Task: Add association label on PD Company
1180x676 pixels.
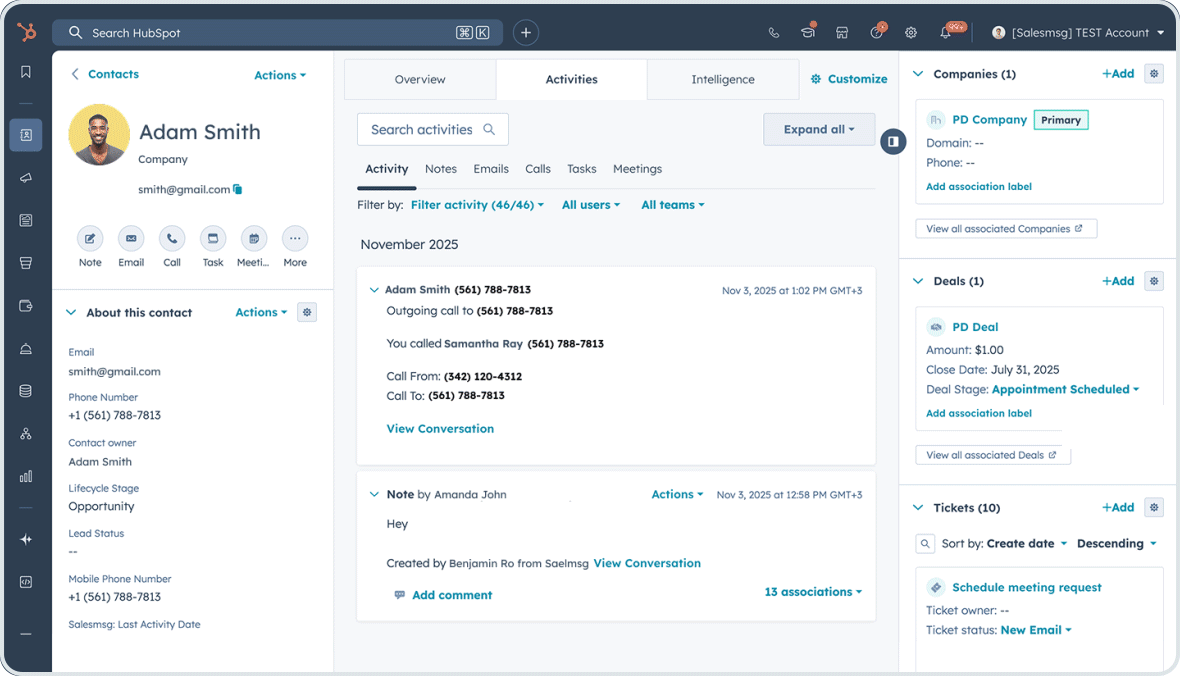Action: [978, 186]
